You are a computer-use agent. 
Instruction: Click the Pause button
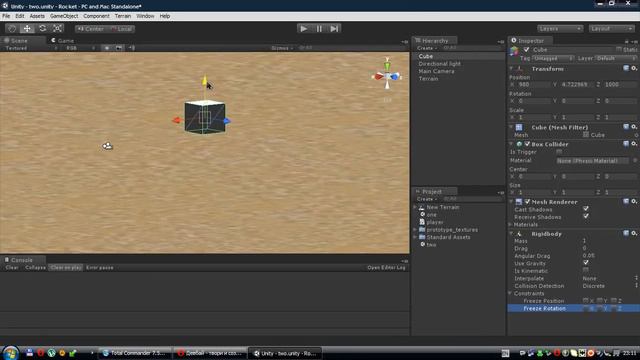(319, 29)
